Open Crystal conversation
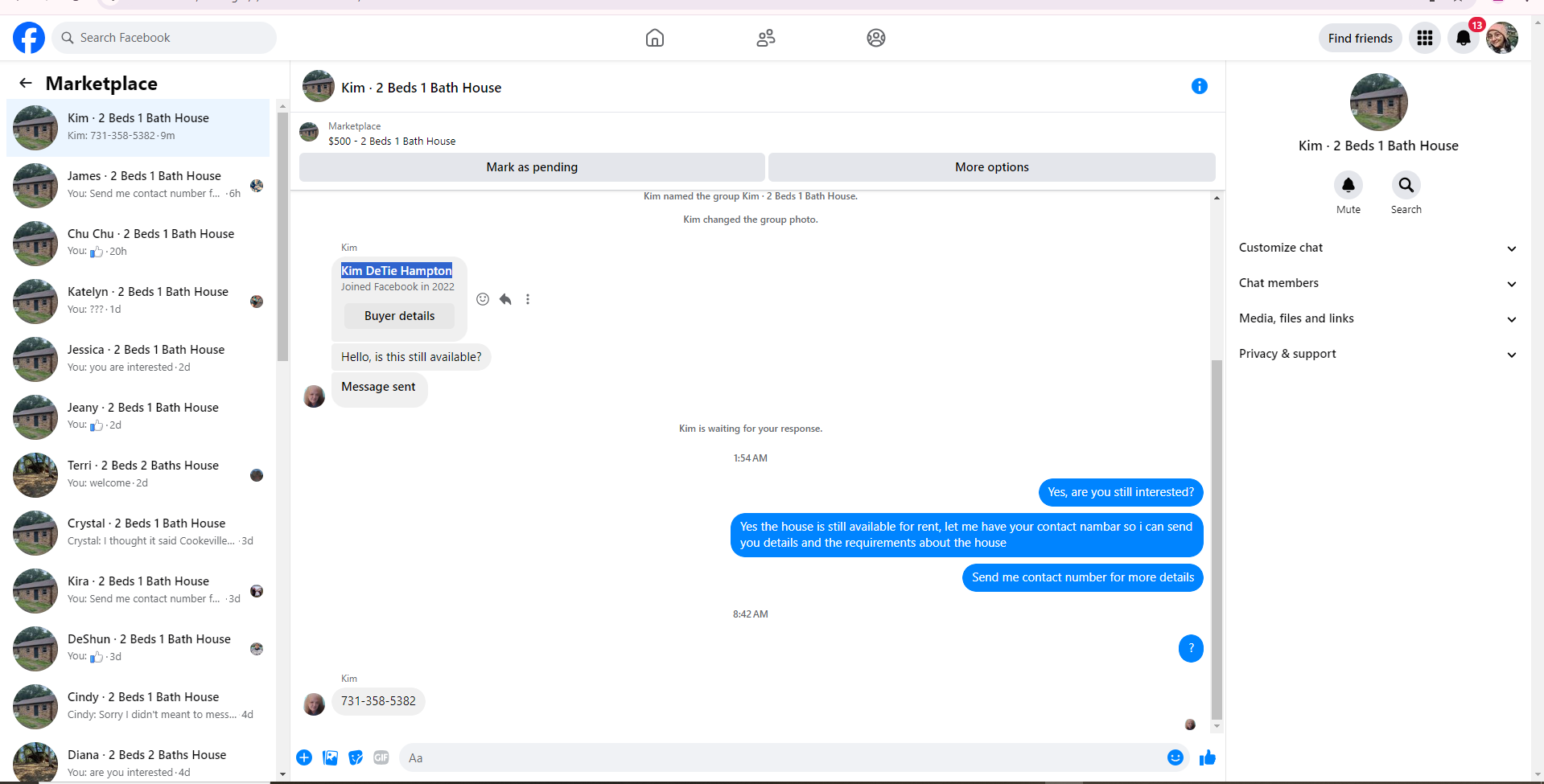The image size is (1544, 784). click(138, 532)
